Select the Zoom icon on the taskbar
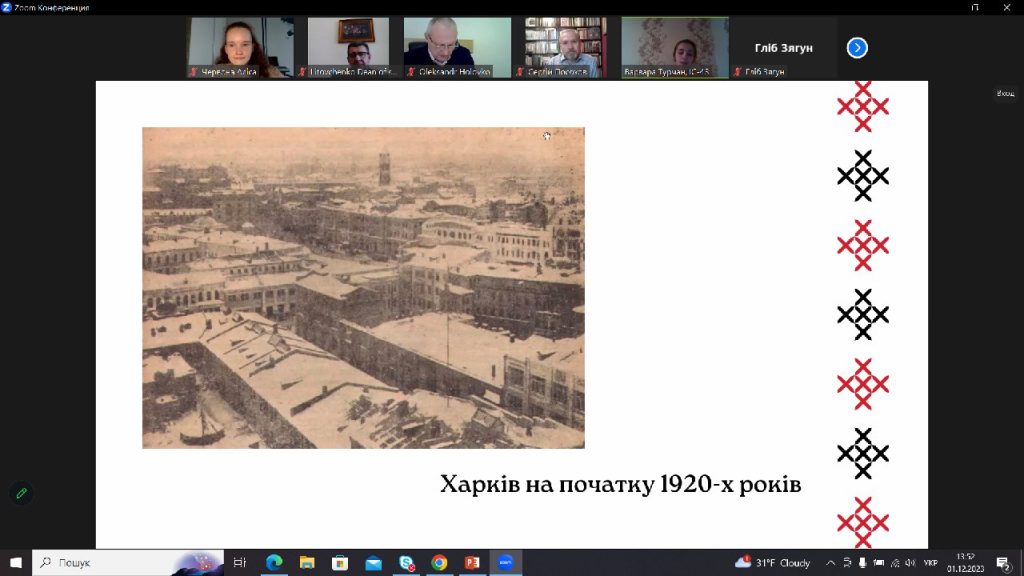 click(505, 562)
